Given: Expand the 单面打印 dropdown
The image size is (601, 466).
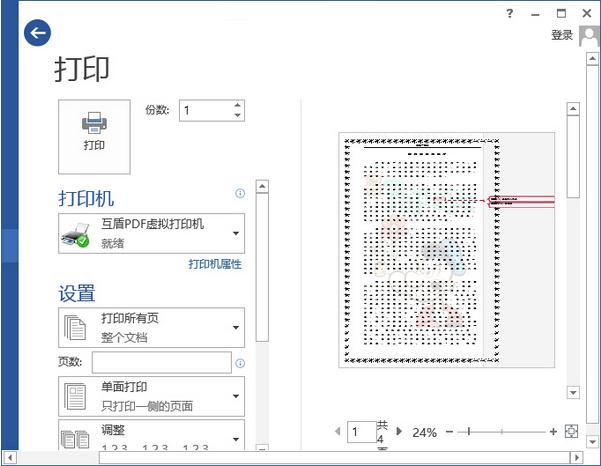Looking at the screenshot, I should tap(151, 396).
